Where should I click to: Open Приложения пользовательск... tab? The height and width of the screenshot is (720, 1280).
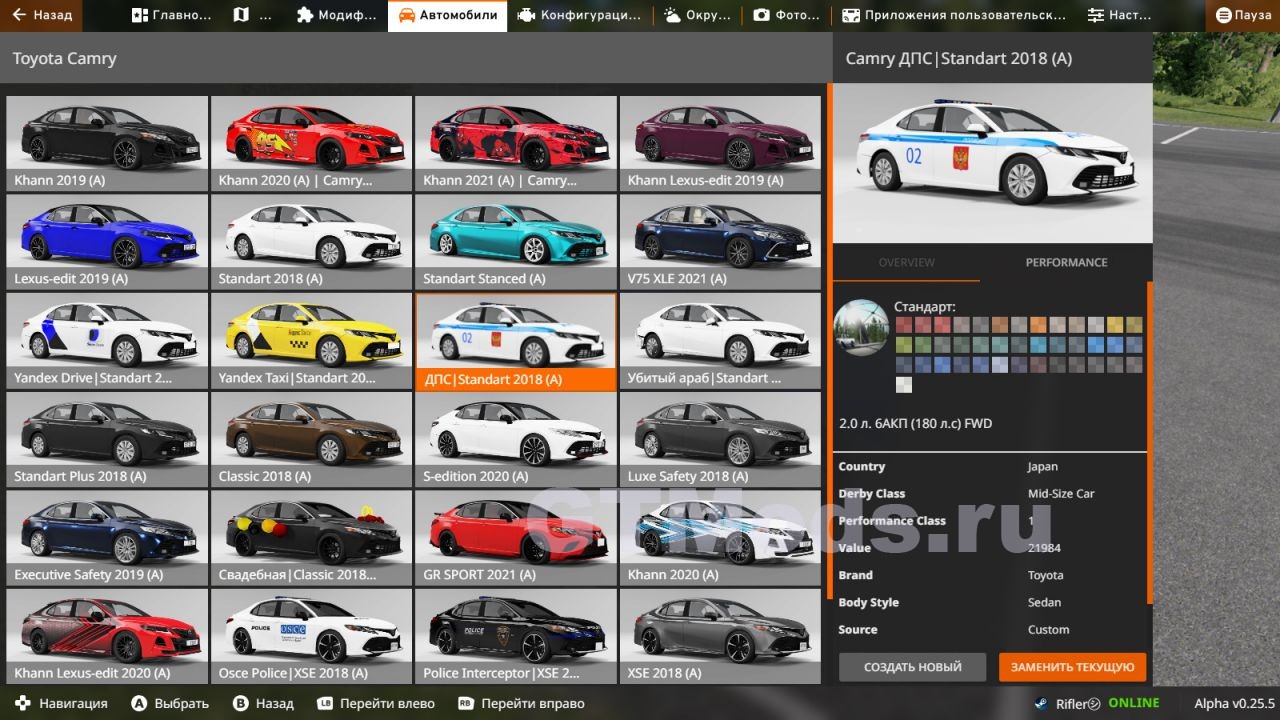953,15
